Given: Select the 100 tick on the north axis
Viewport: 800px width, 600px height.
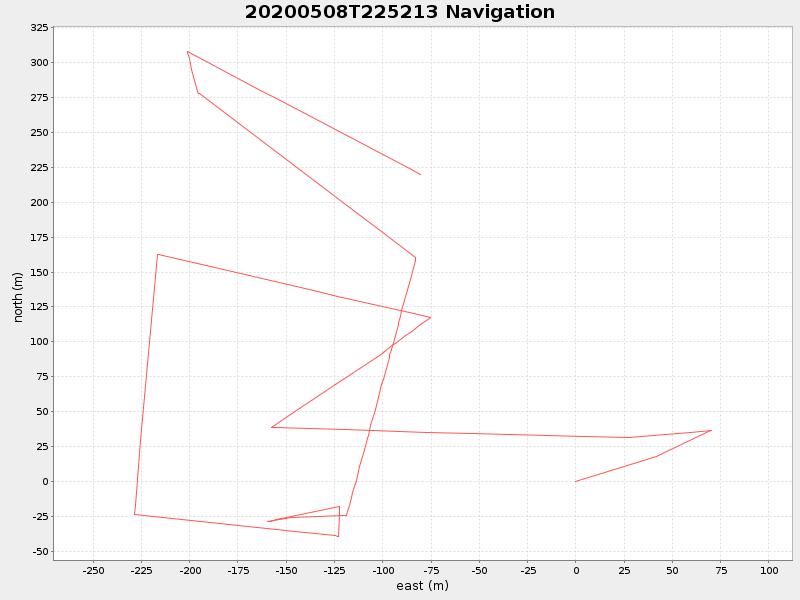Looking at the screenshot, I should (x=39, y=341).
